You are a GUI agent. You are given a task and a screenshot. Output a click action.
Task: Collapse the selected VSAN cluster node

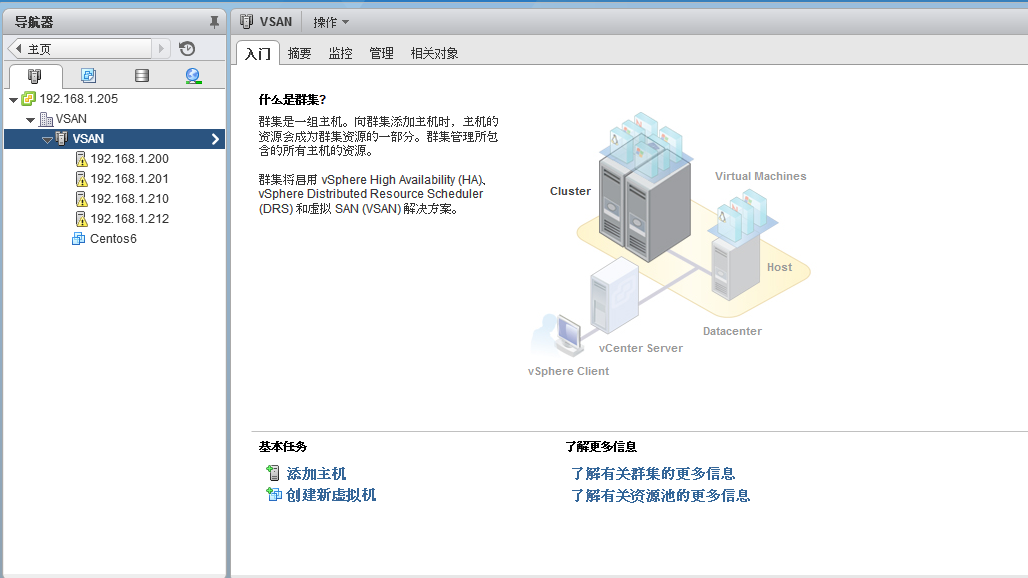47,140
